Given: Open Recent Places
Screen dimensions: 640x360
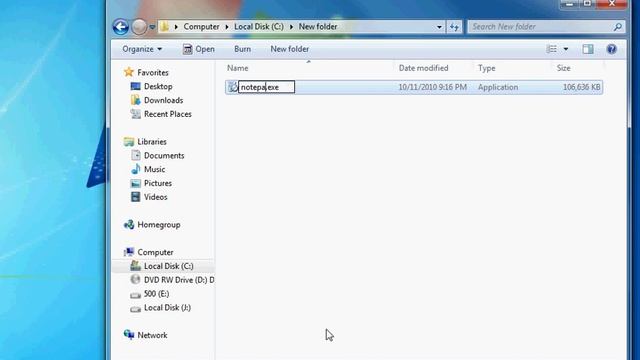Looking at the screenshot, I should tap(168, 114).
